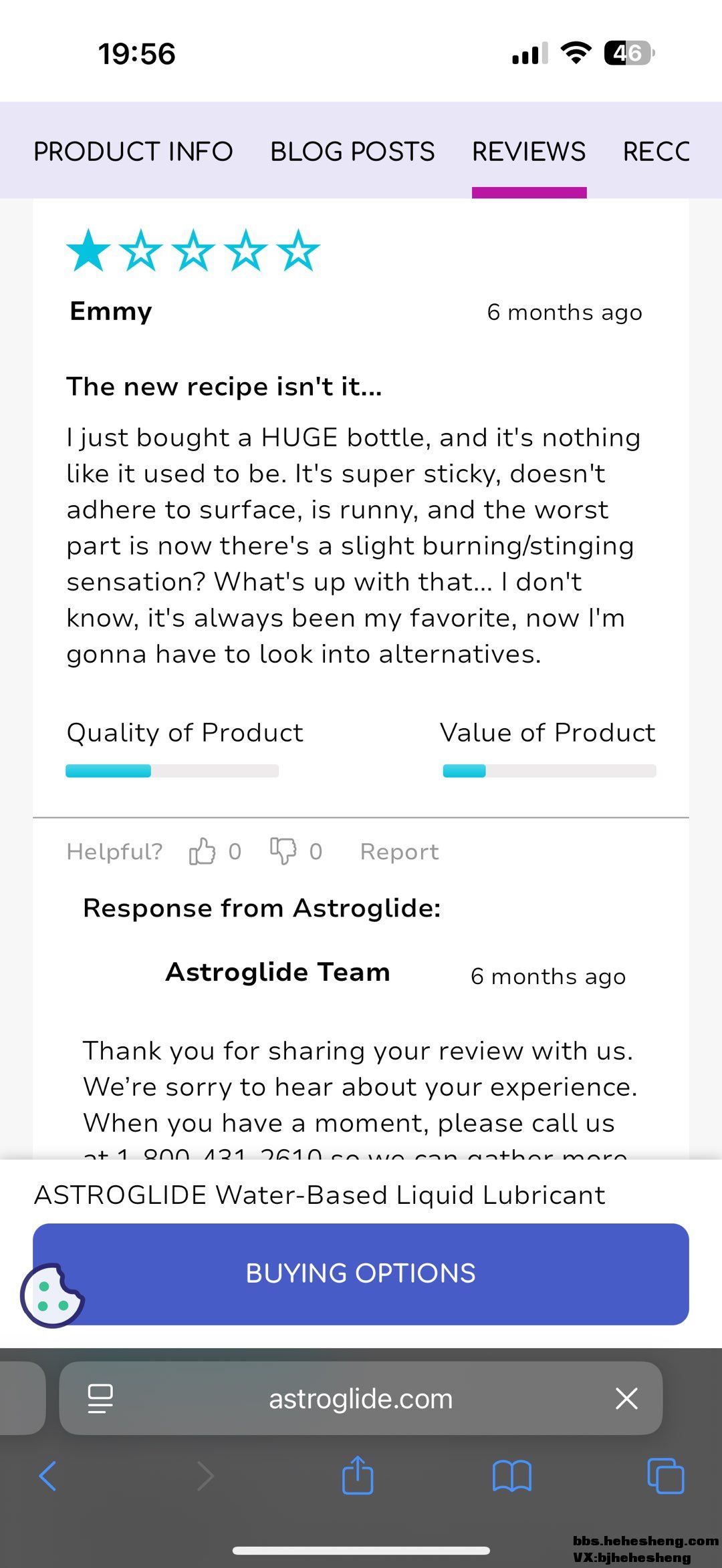Show the partially hidden RECC tab
Viewport: 722px width, 1568px height.
click(656, 152)
